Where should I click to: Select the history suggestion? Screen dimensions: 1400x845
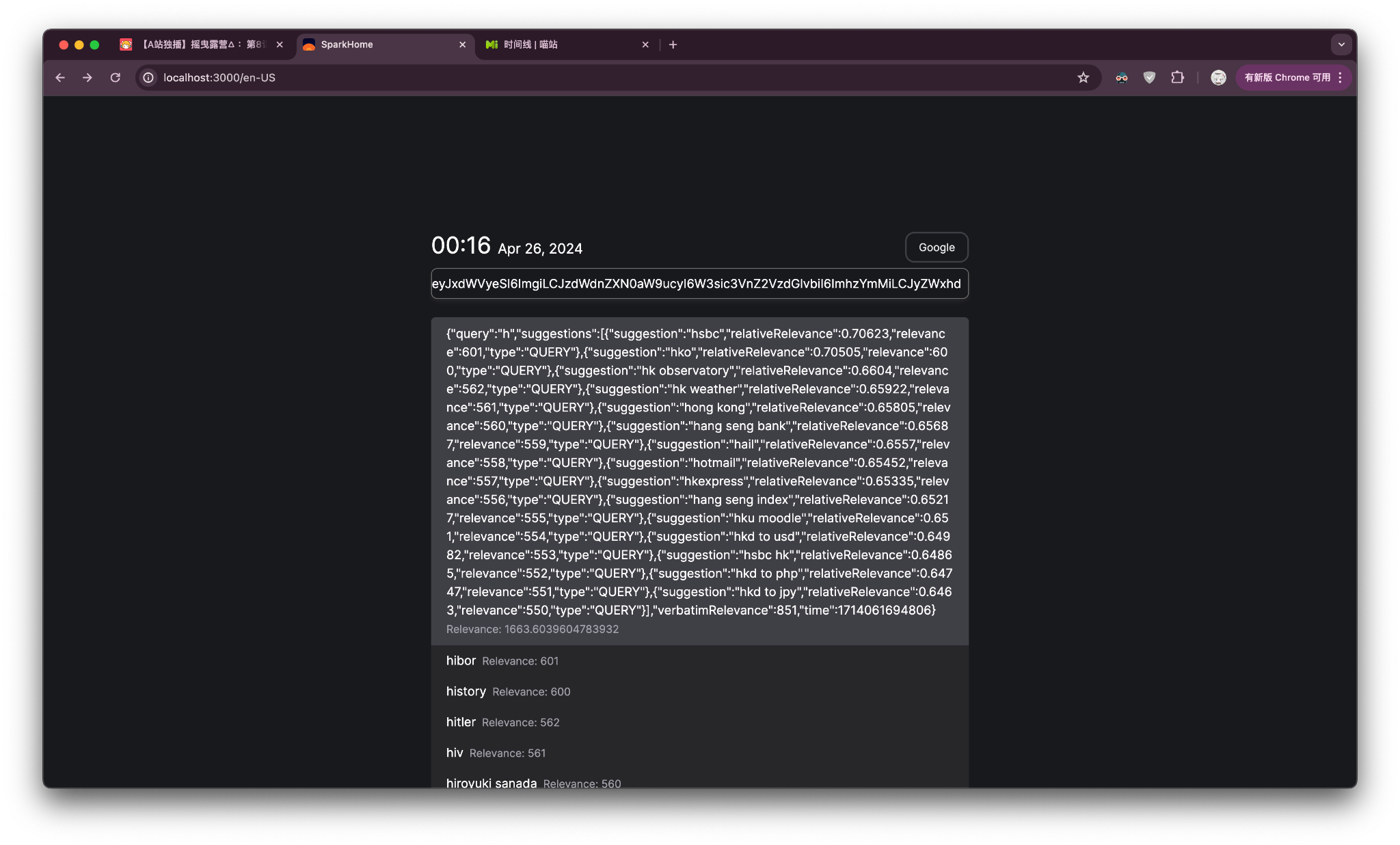pos(466,692)
